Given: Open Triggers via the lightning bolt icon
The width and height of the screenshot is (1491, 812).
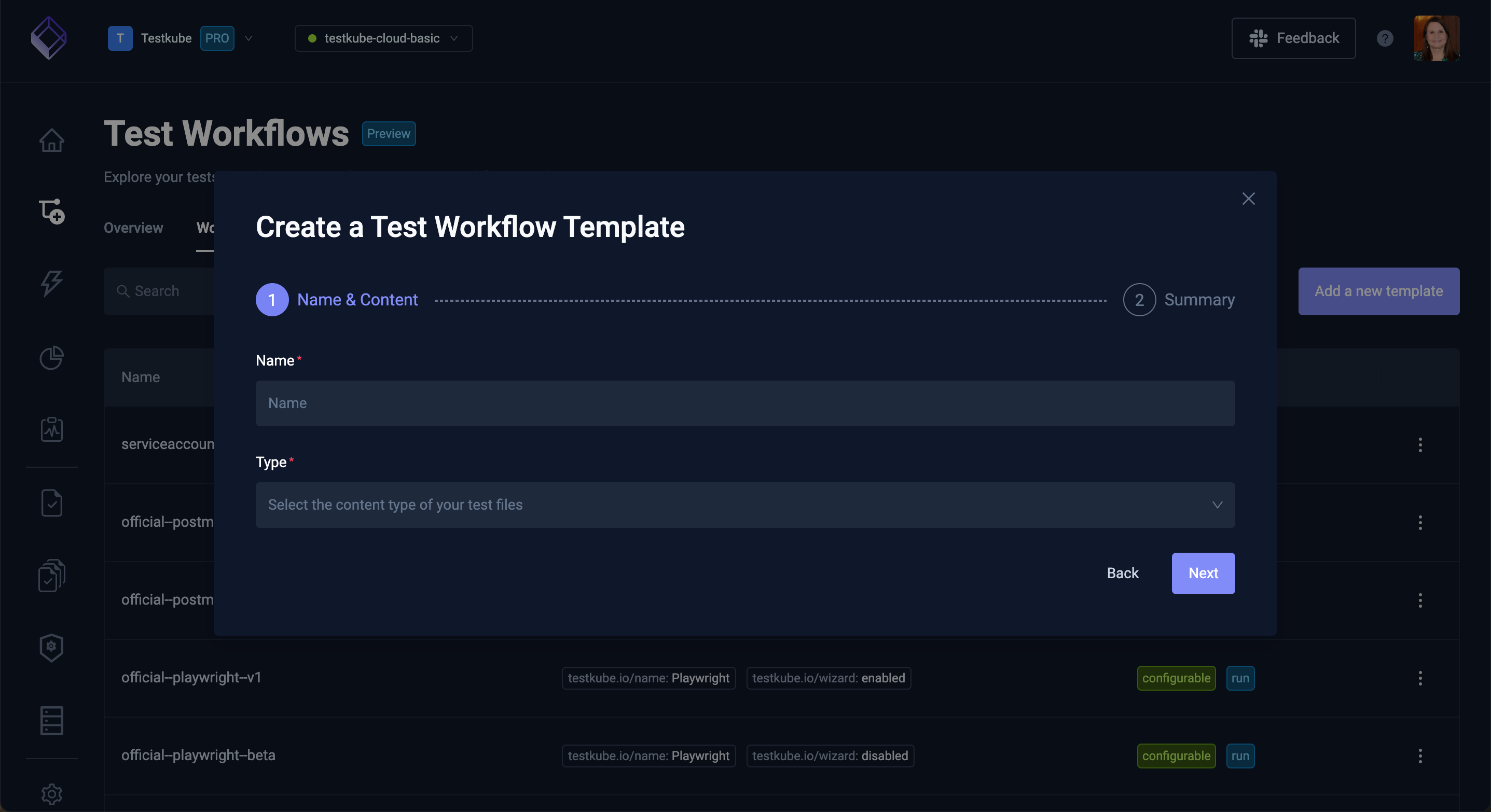Looking at the screenshot, I should (51, 284).
